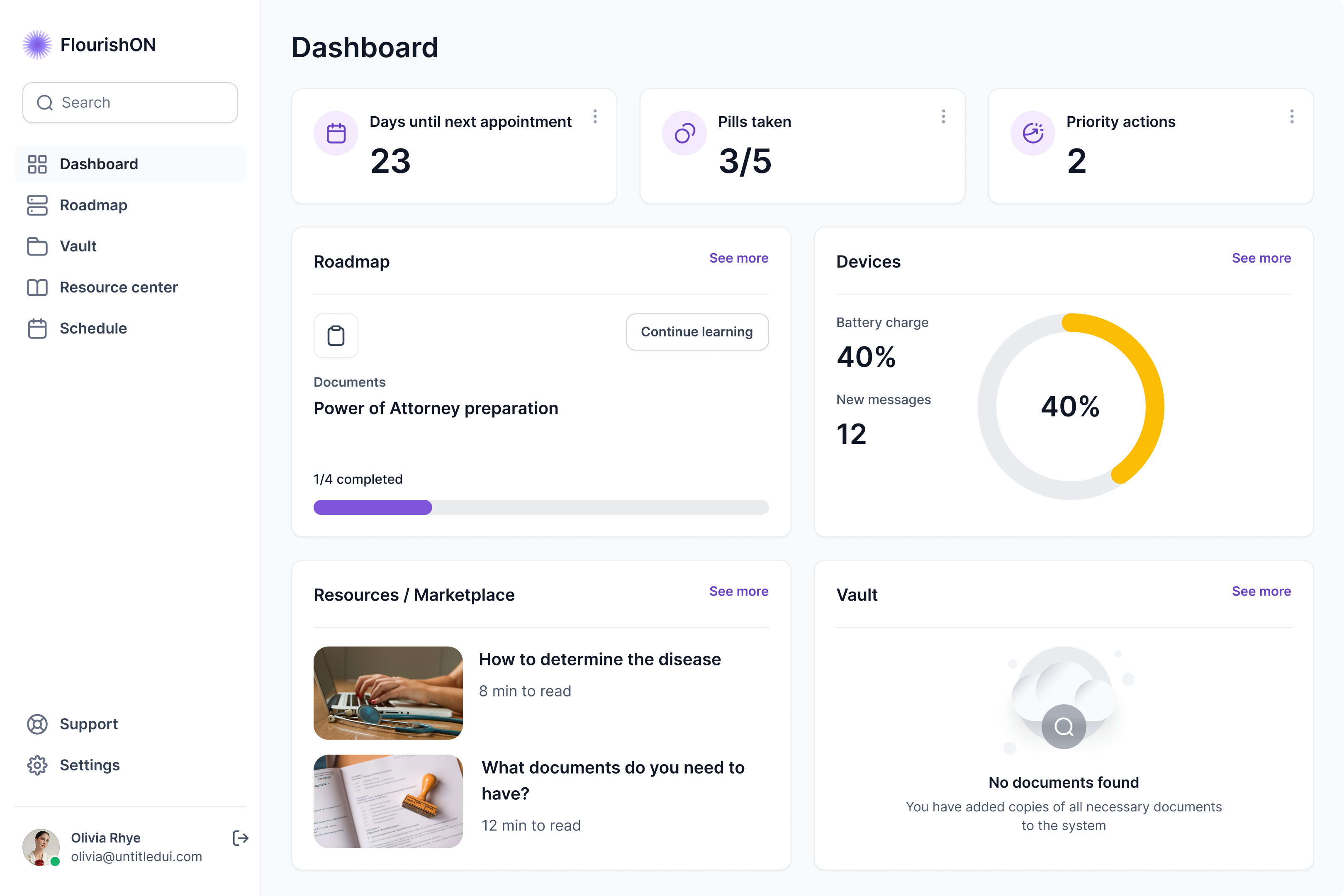The height and width of the screenshot is (896, 1344).
Task: Click the pills icon on Pills taken card
Action: click(684, 133)
